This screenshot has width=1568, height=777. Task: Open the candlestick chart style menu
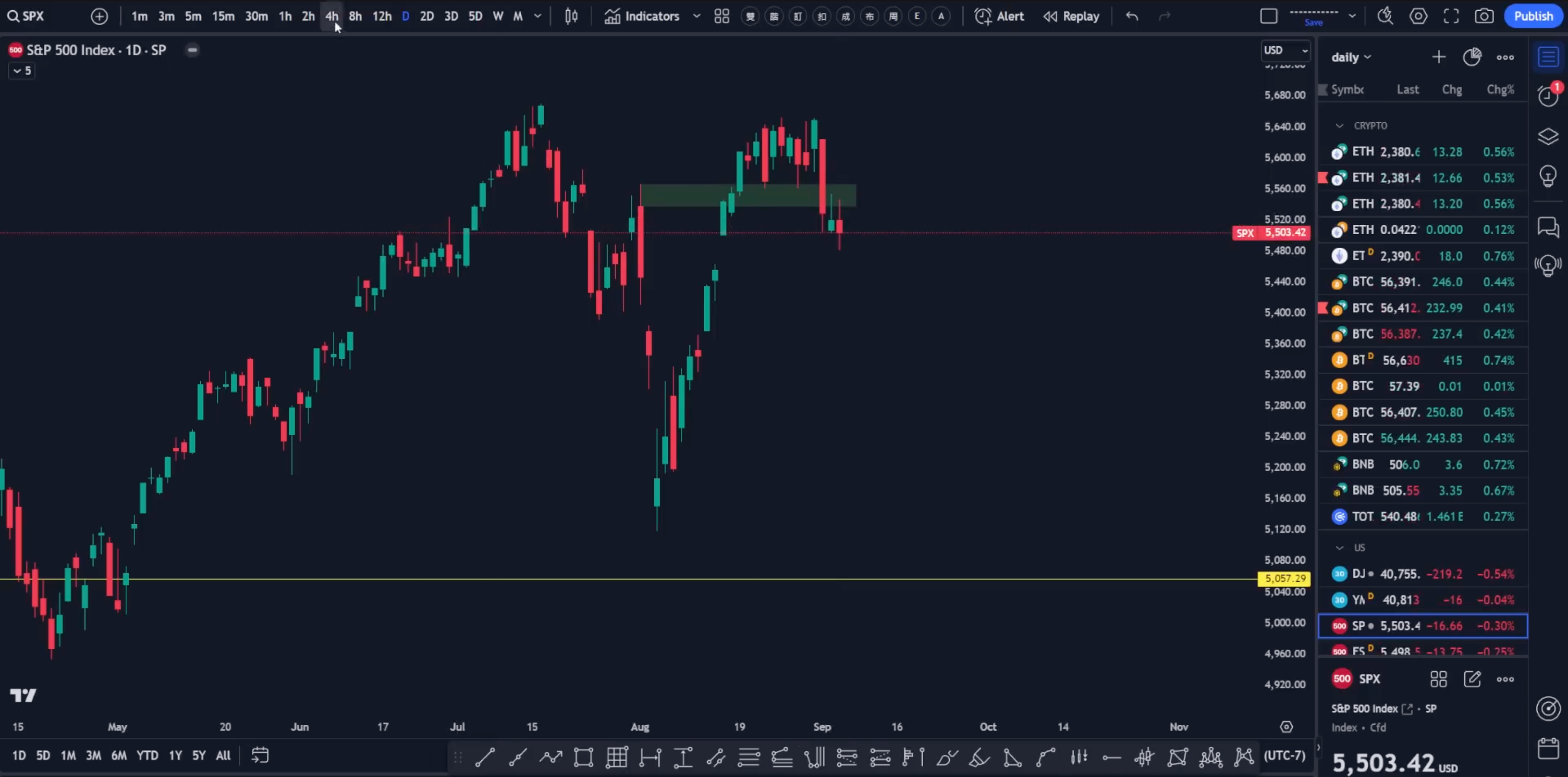[571, 16]
